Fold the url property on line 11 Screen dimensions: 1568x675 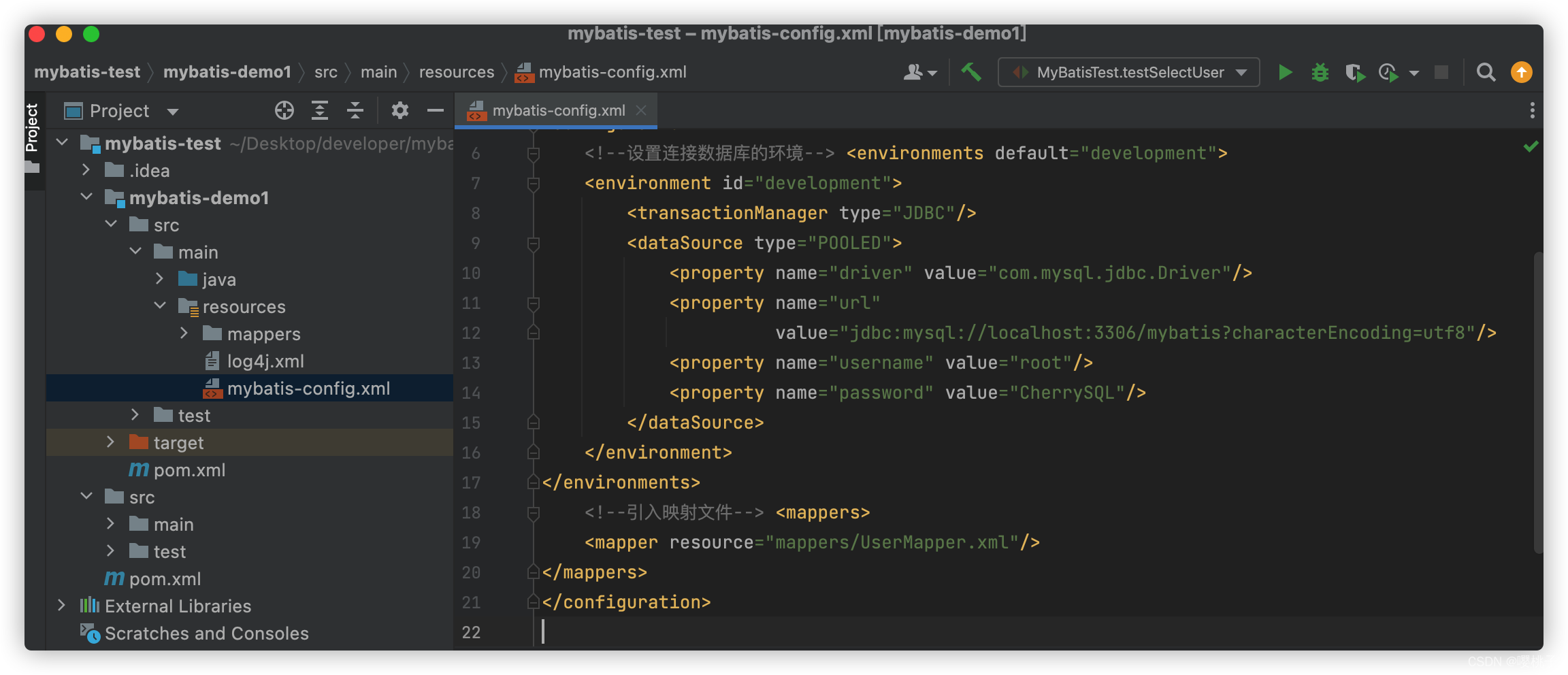534,303
